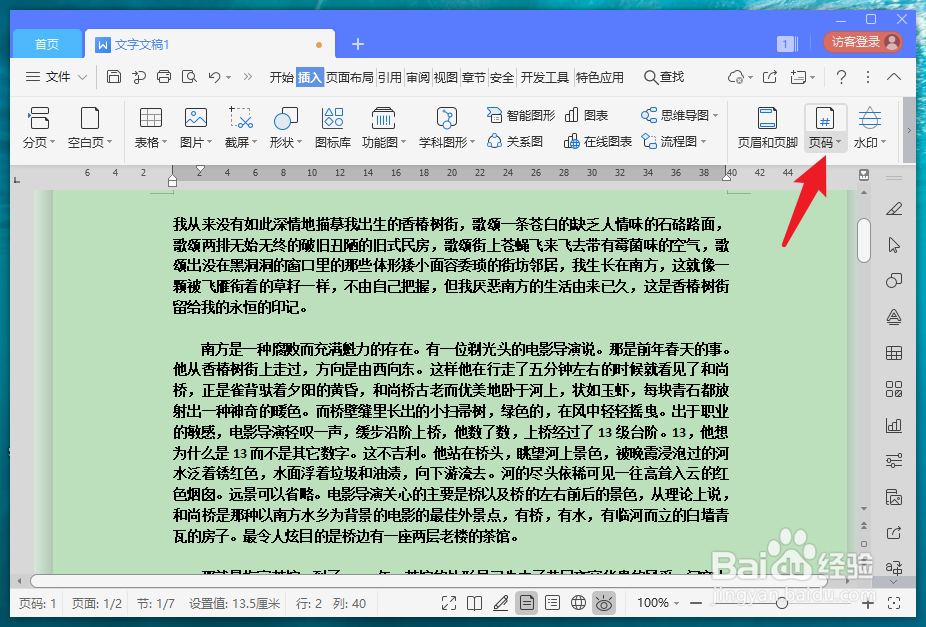This screenshot has height=627, width=926.
Task: Click the 页面: 1/2 status bar entry
Action: tap(96, 603)
